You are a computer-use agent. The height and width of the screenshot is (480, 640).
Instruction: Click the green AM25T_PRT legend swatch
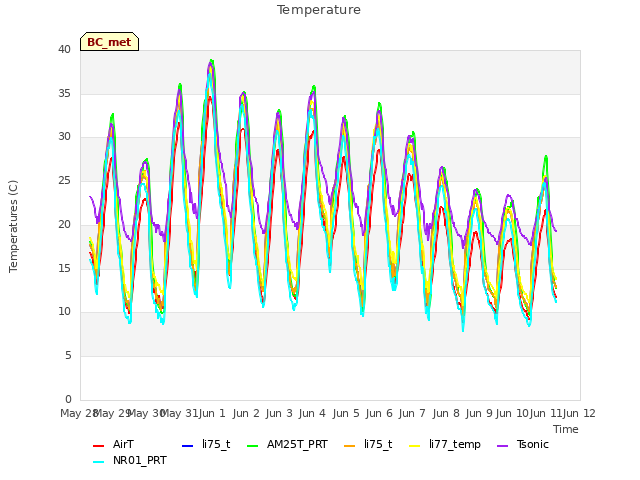pos(253,446)
